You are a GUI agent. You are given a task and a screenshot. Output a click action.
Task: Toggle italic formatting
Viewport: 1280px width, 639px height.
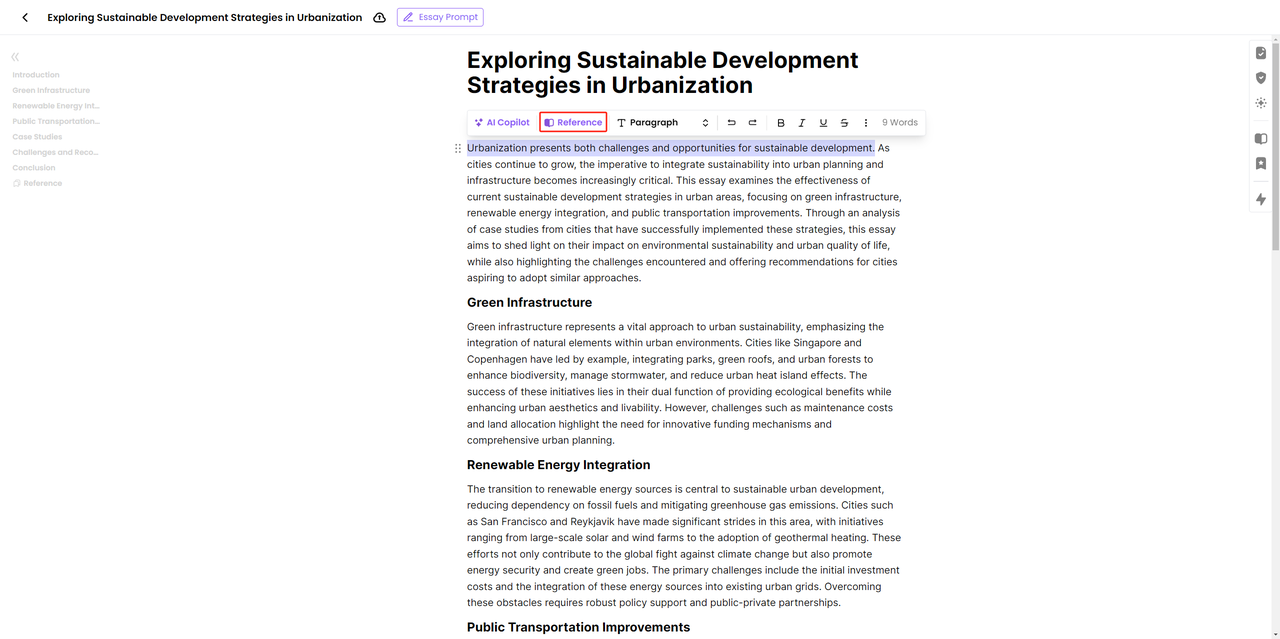coord(802,122)
